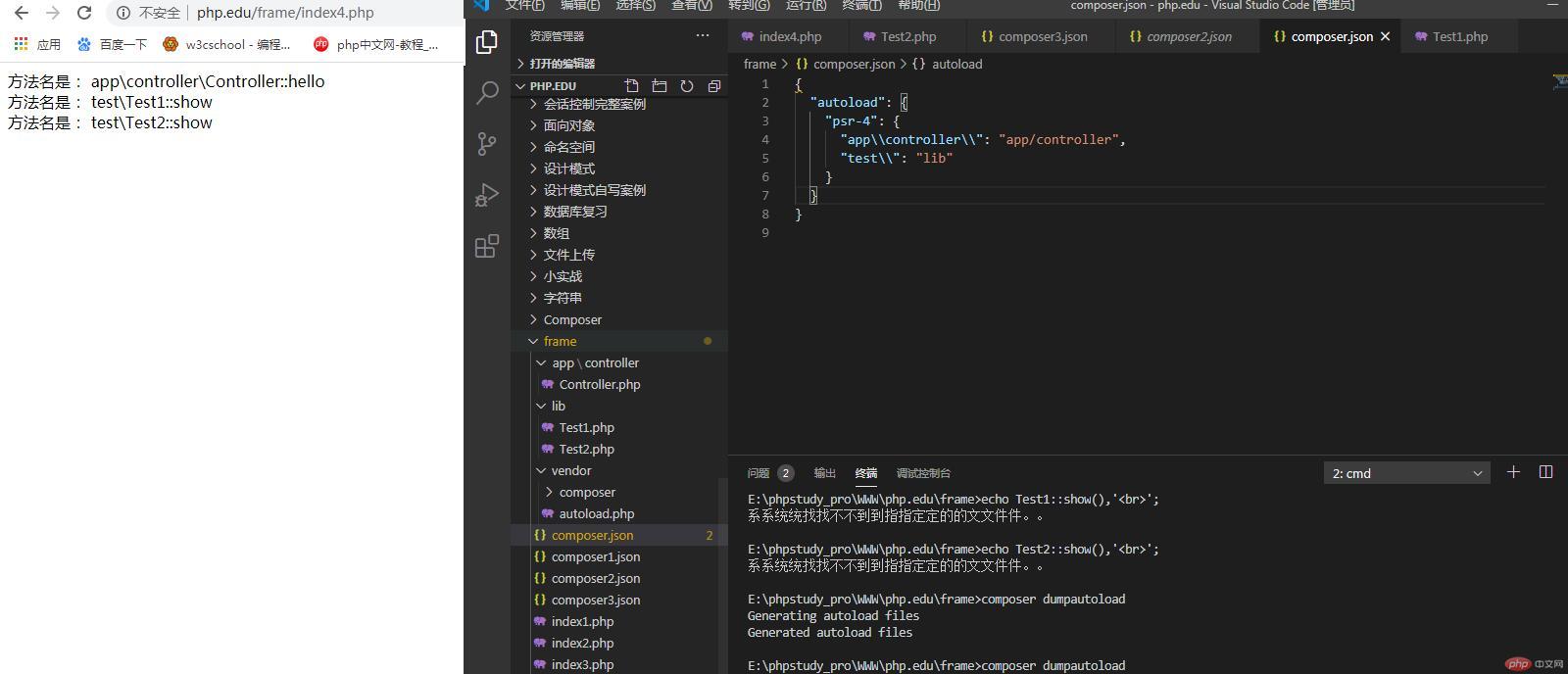The height and width of the screenshot is (674, 1568).
Task: Open the 百度一下 bookmark
Action: click(113, 44)
